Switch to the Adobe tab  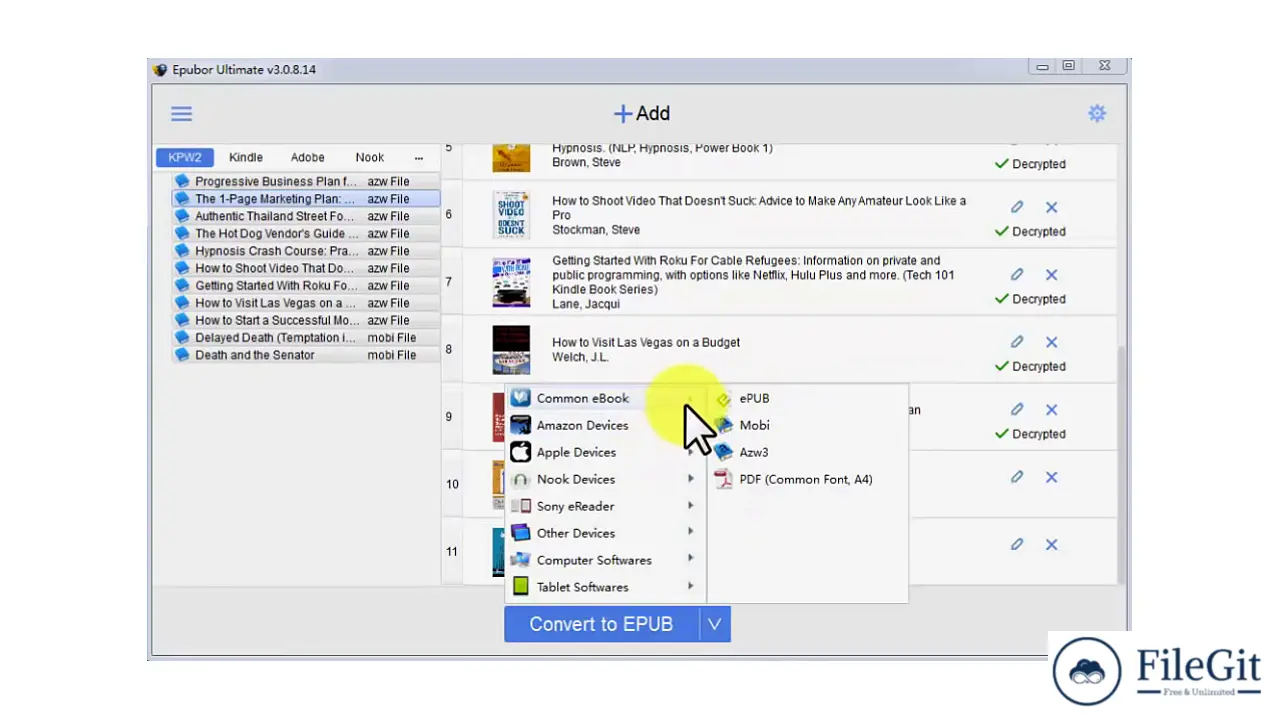(308, 157)
